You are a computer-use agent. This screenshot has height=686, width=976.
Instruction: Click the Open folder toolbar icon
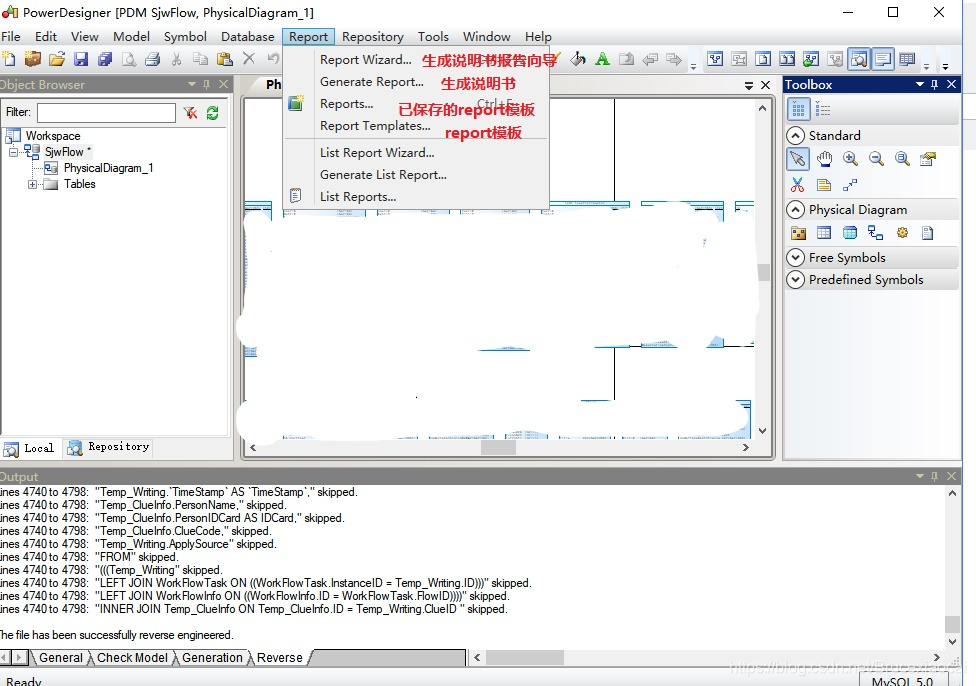(57, 59)
